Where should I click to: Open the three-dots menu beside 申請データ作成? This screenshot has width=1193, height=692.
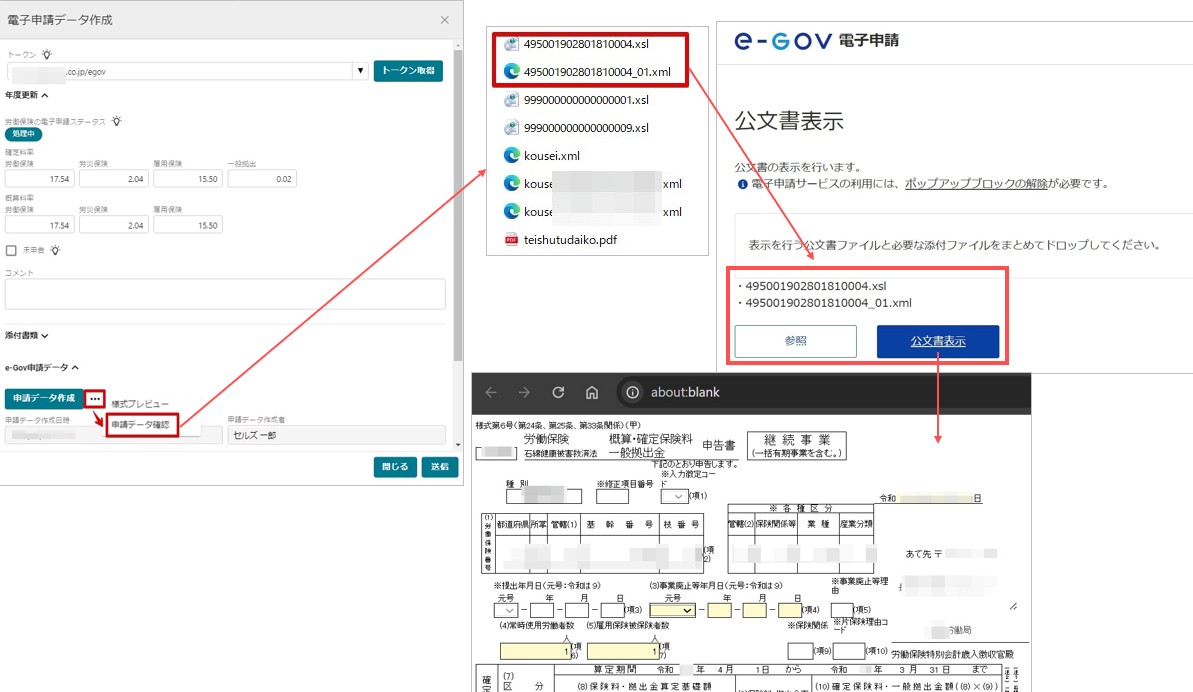click(x=94, y=398)
